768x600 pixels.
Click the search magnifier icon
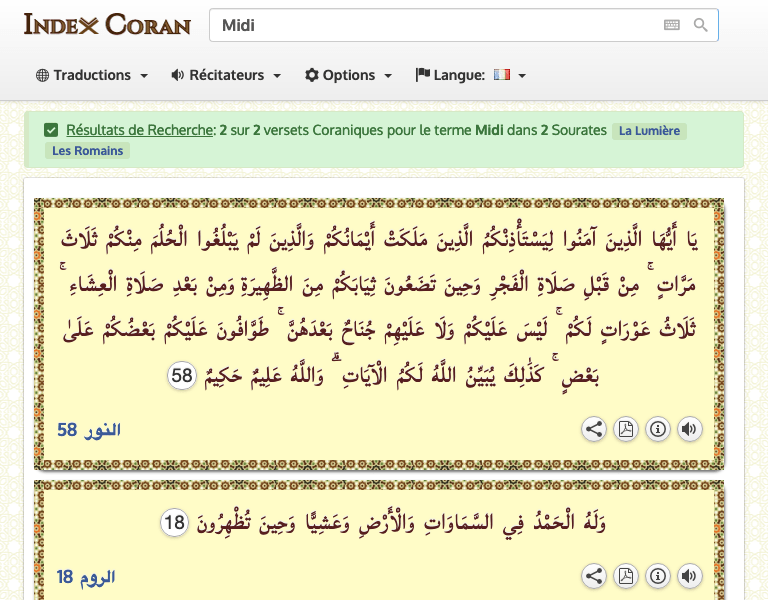coord(701,25)
